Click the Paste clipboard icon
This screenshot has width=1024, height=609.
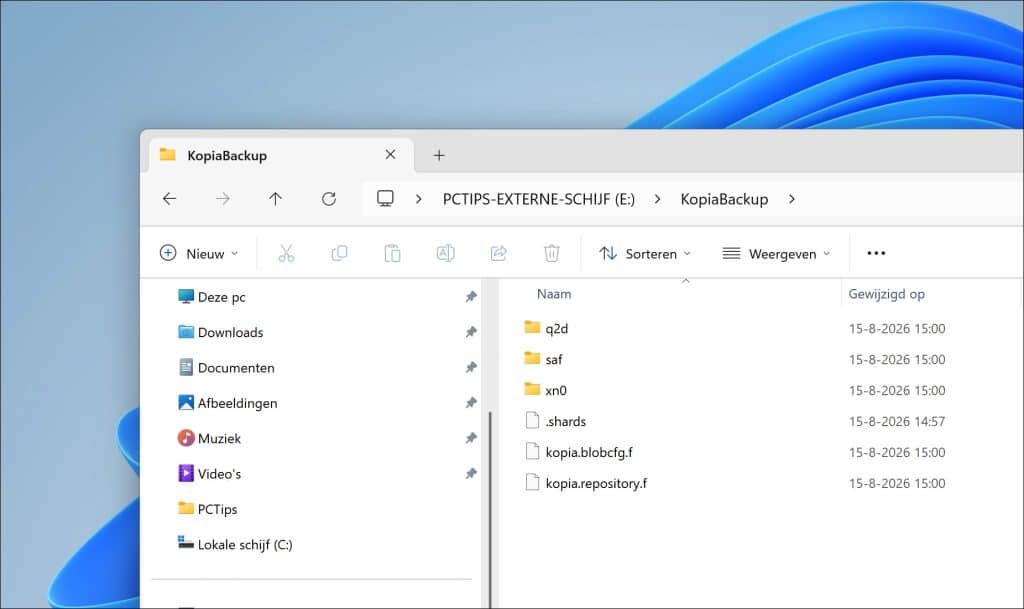click(x=392, y=253)
